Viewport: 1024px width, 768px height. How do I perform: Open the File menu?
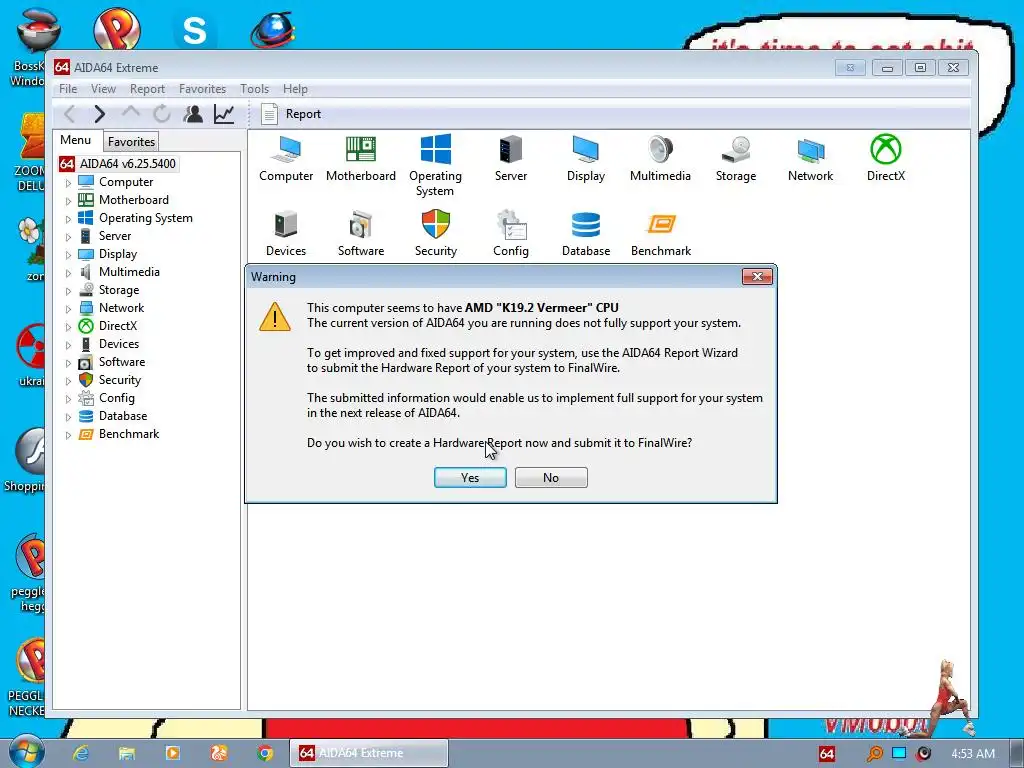68,89
